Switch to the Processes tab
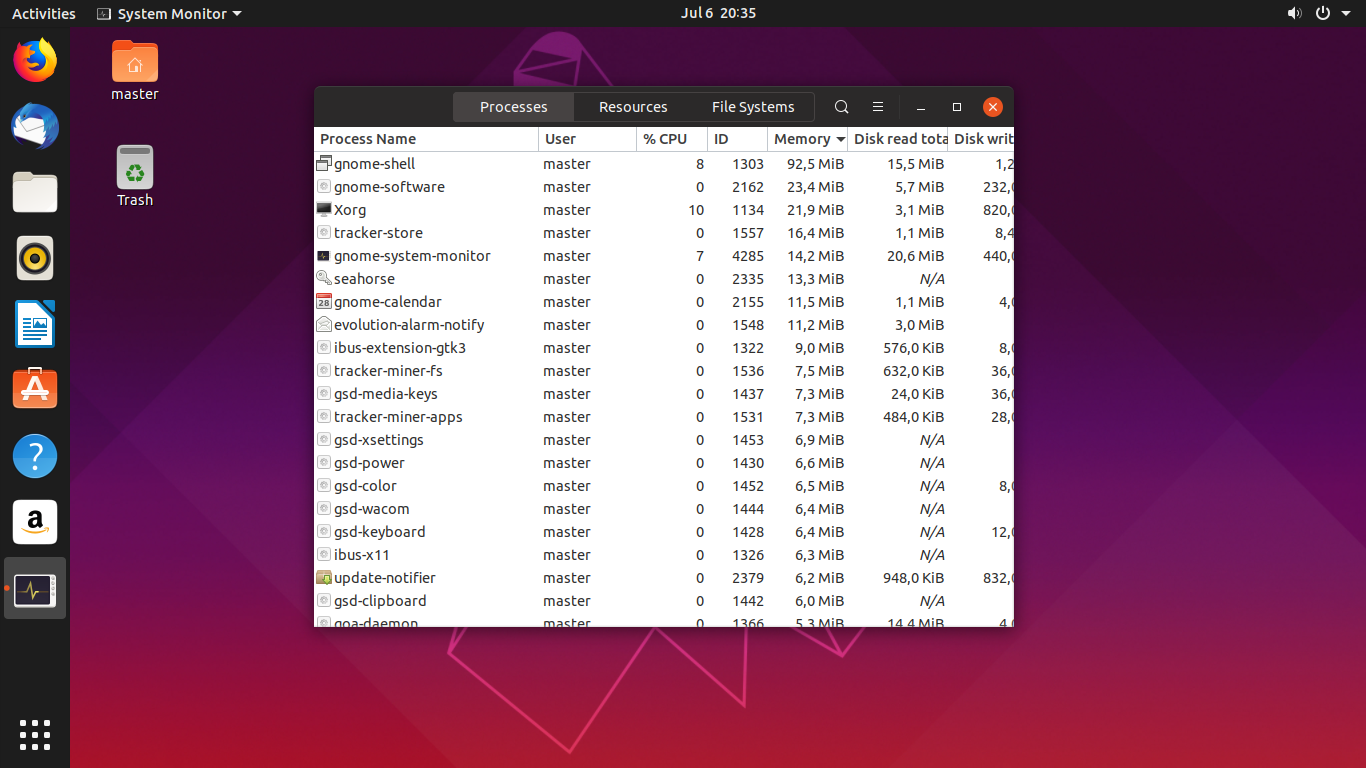The image size is (1366, 768). (x=513, y=107)
